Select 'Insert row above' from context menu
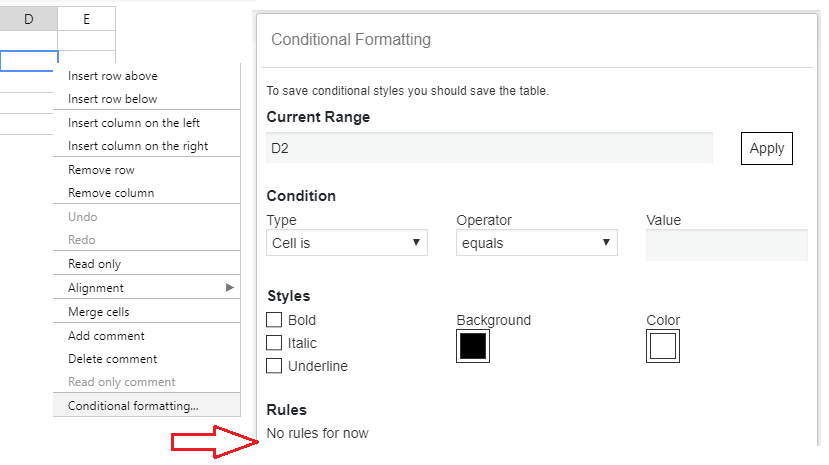 tap(112, 76)
